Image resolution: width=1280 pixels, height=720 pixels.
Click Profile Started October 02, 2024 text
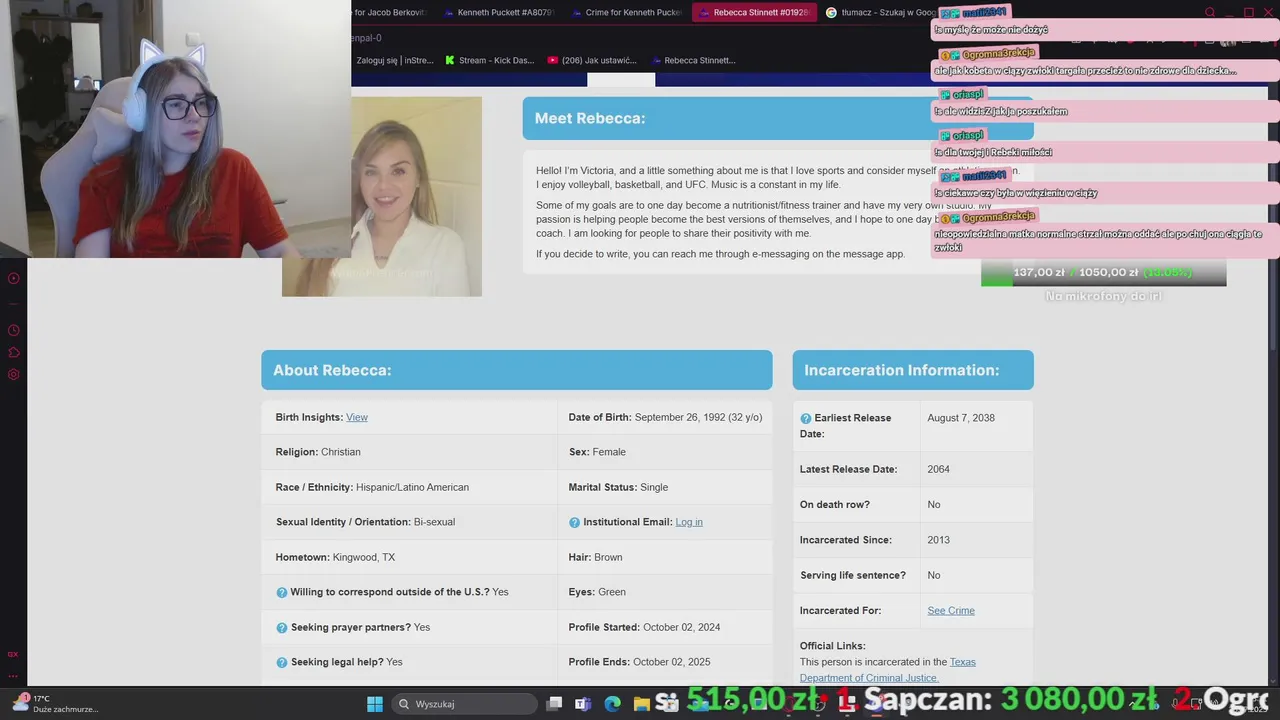pyautogui.click(x=644, y=627)
